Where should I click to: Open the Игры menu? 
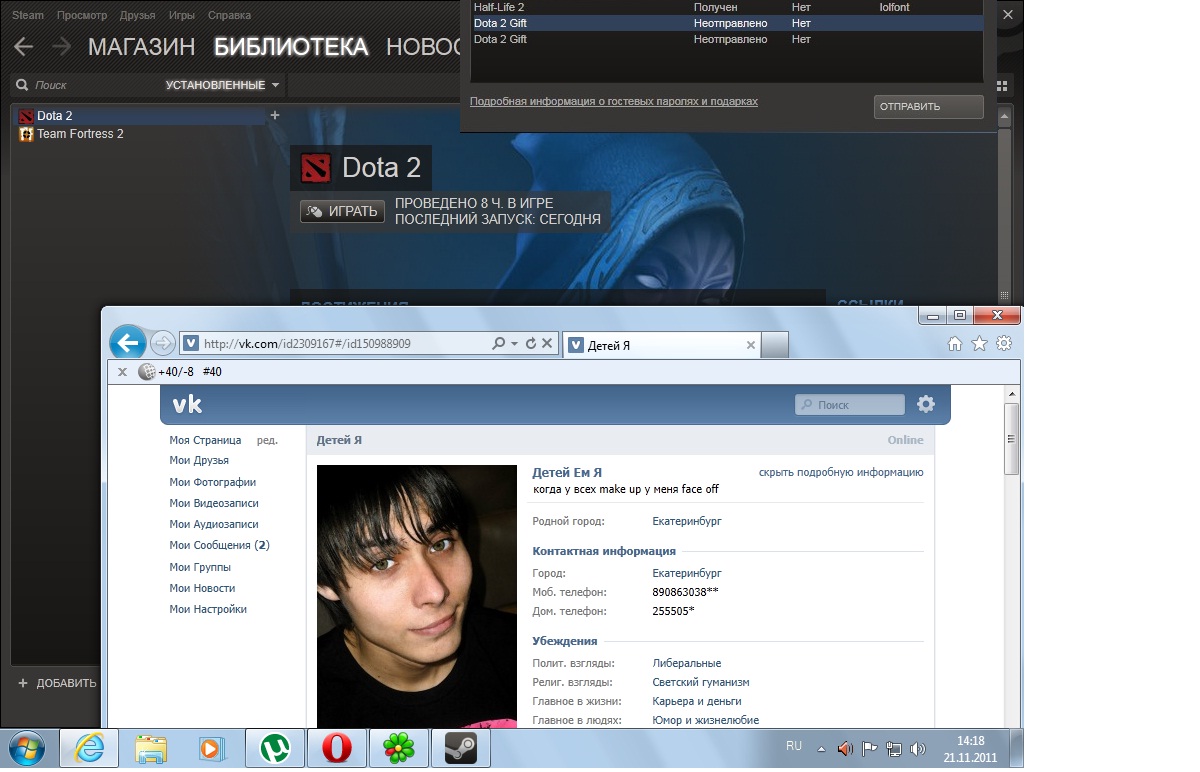point(182,16)
